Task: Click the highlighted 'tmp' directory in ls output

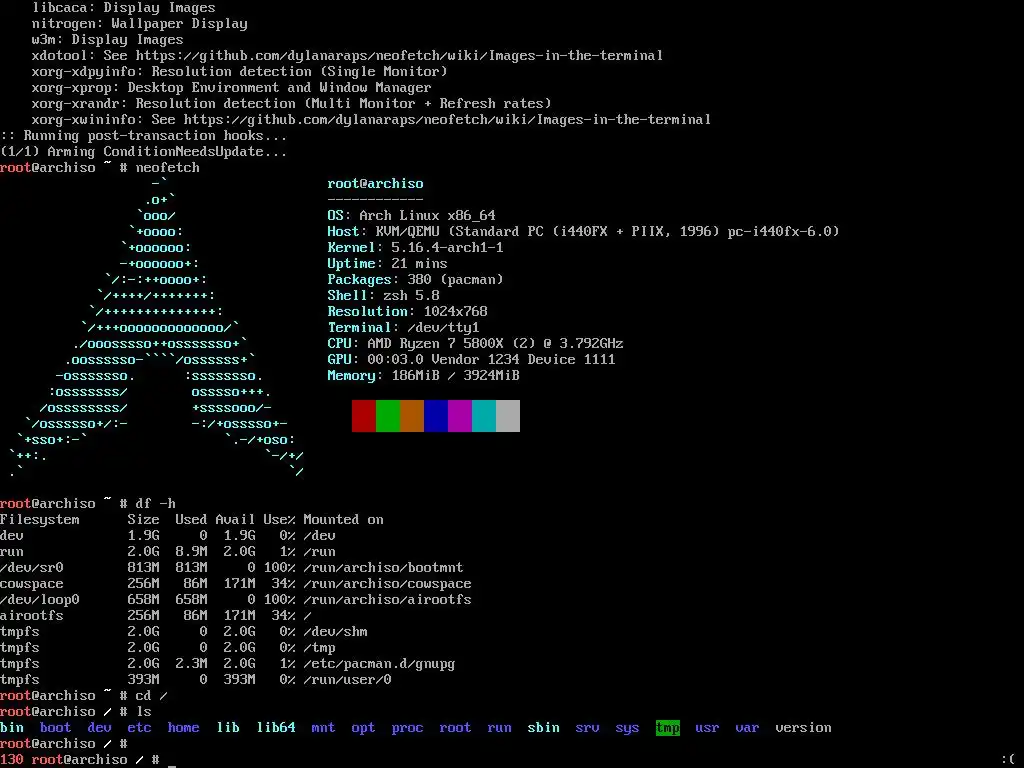Action: click(667, 728)
